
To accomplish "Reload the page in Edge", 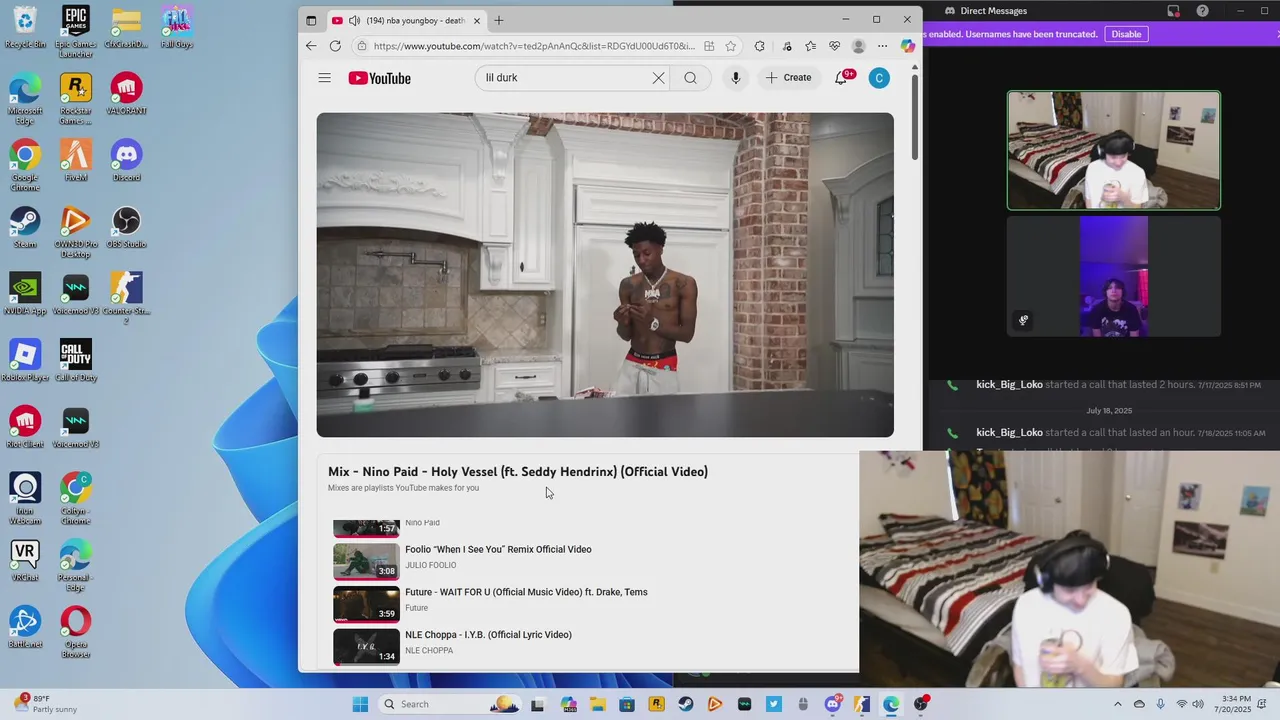I will pyautogui.click(x=335, y=46).
